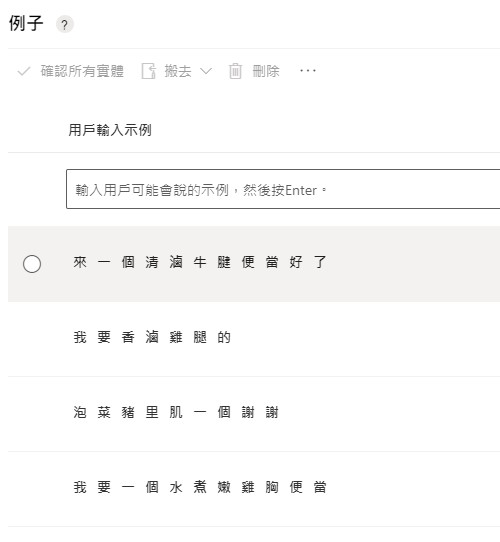Click the 搬去 text label
This screenshot has width=500, height=542.
click(x=178, y=71)
